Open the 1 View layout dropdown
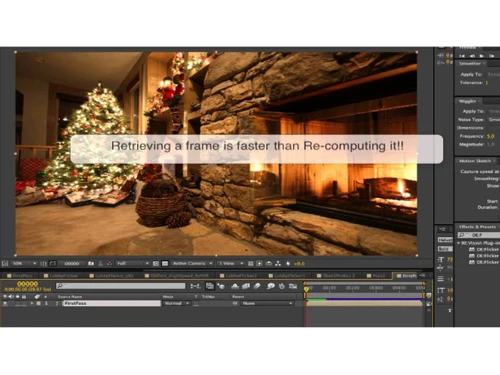Screen dimensions: 500x375 pos(231,263)
